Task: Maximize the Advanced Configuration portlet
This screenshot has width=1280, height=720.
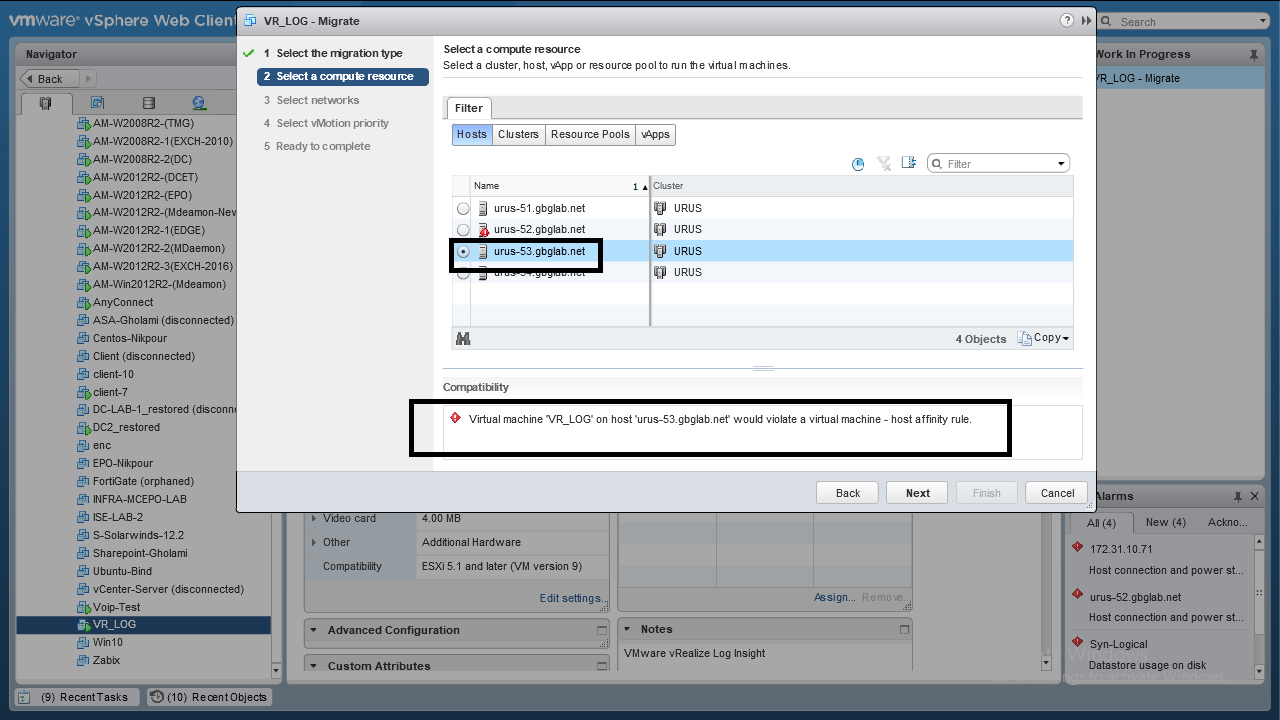Action: pyautogui.click(x=602, y=630)
